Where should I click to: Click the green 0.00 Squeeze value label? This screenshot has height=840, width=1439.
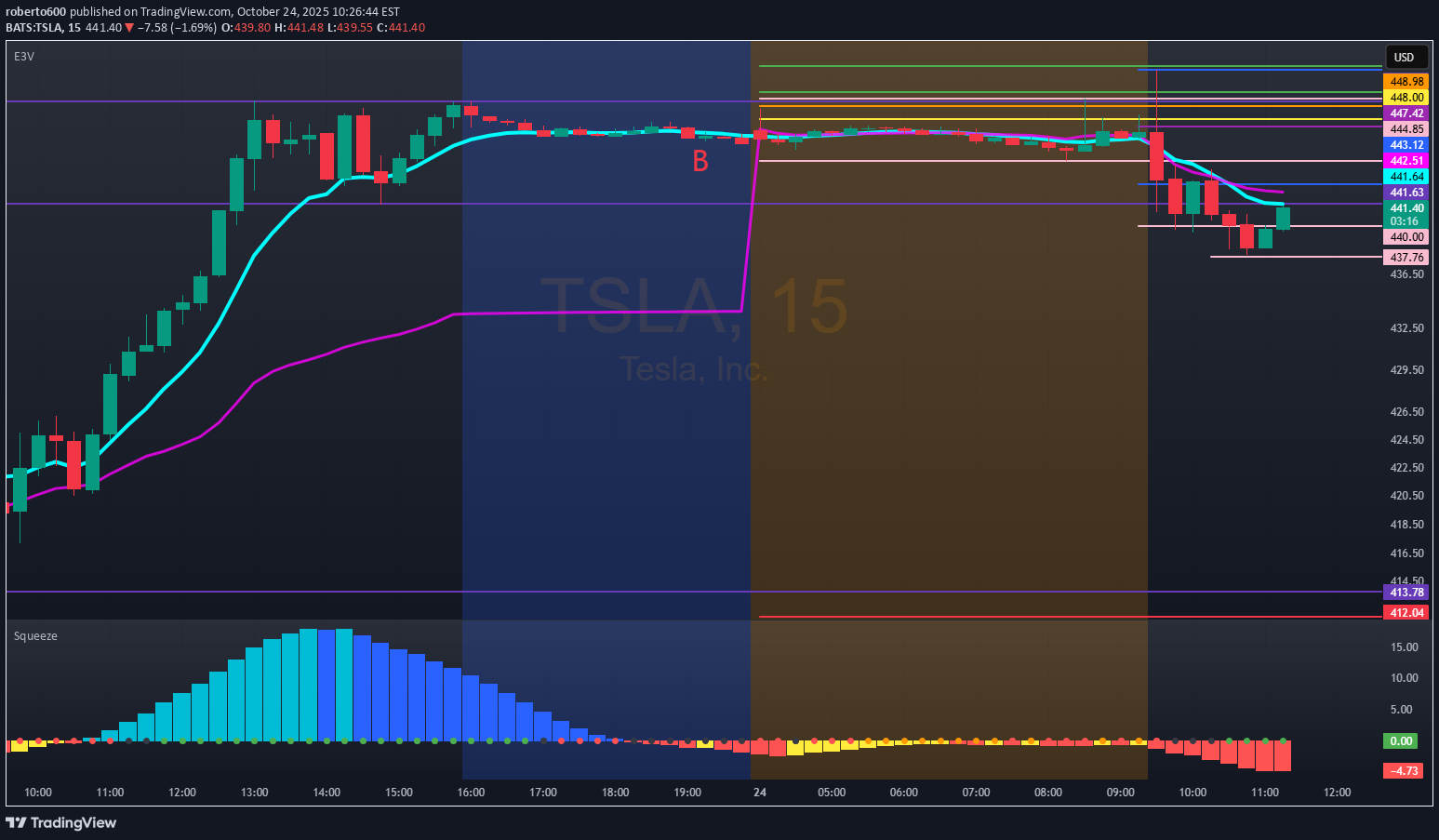click(1401, 741)
